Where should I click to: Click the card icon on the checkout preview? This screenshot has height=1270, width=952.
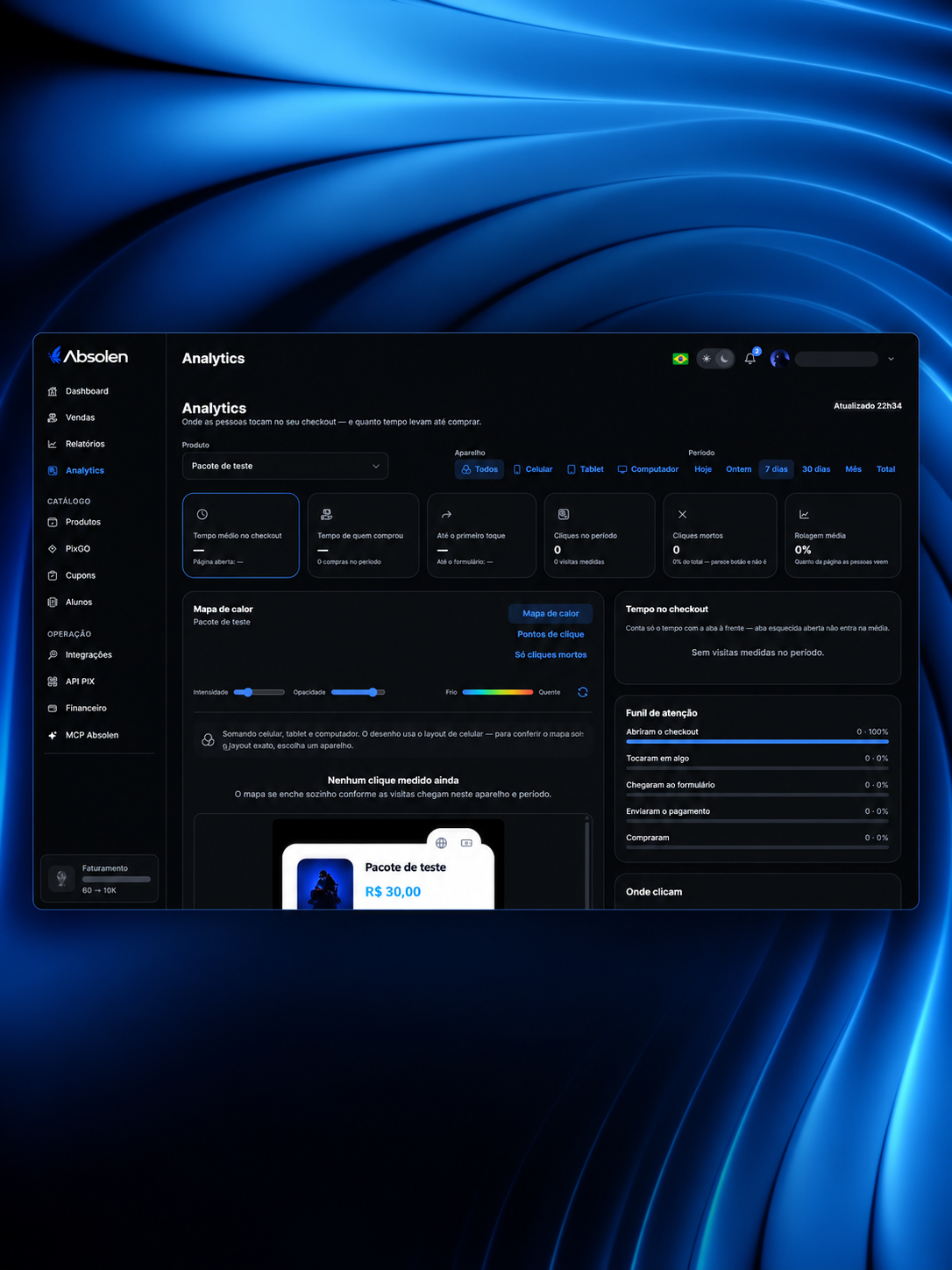(466, 843)
